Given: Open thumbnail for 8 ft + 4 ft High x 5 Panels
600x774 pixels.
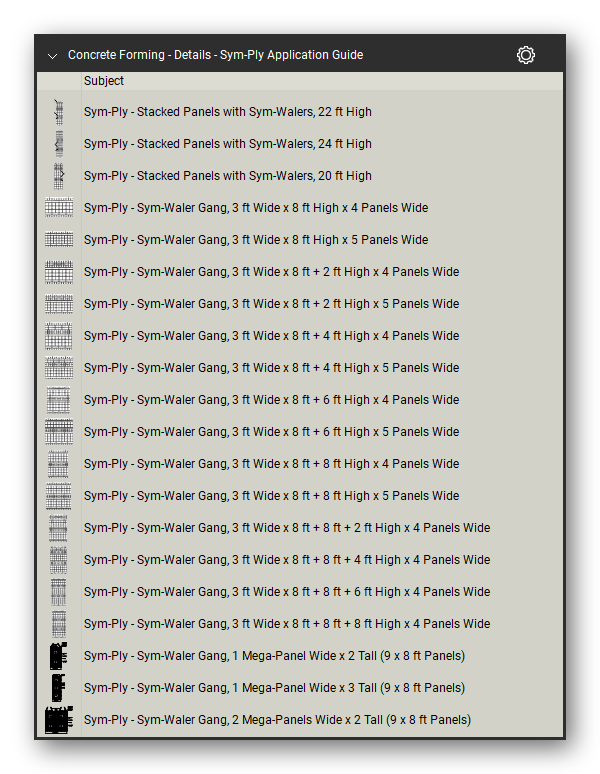Looking at the screenshot, I should click(59, 368).
